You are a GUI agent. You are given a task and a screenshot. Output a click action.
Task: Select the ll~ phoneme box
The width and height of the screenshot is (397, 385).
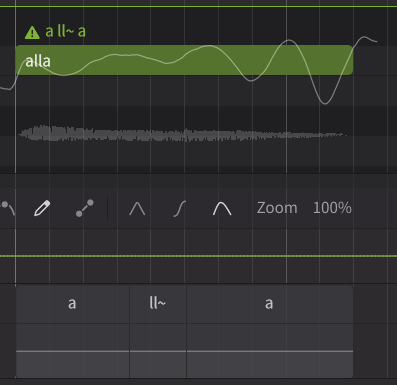click(x=158, y=304)
